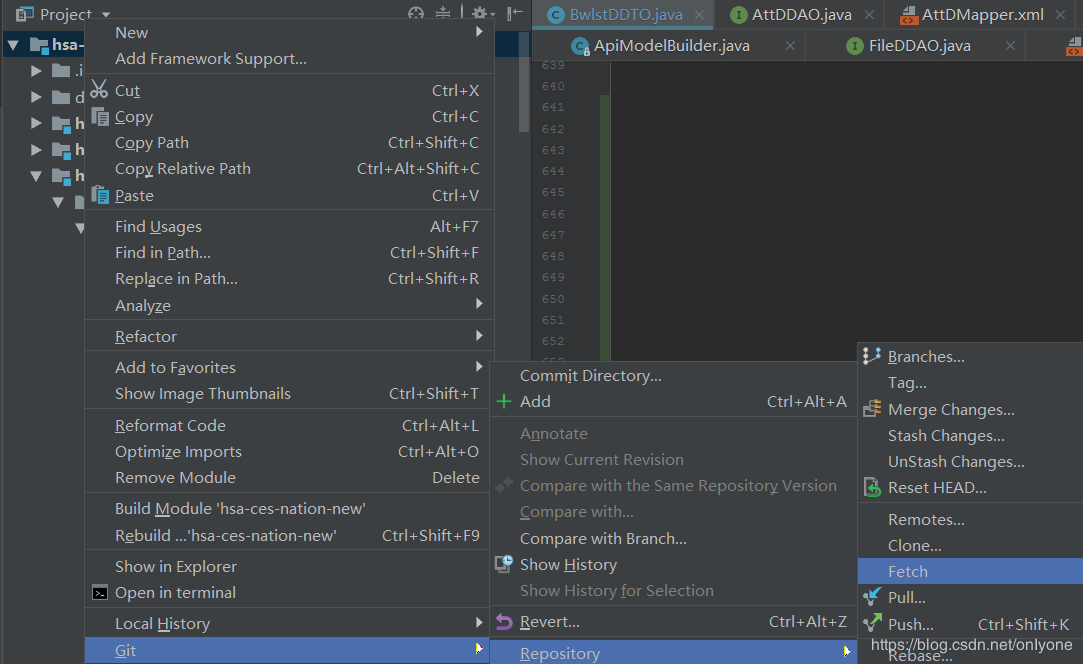
Task: Select Fetch from Repository submenu
Action: click(x=908, y=572)
